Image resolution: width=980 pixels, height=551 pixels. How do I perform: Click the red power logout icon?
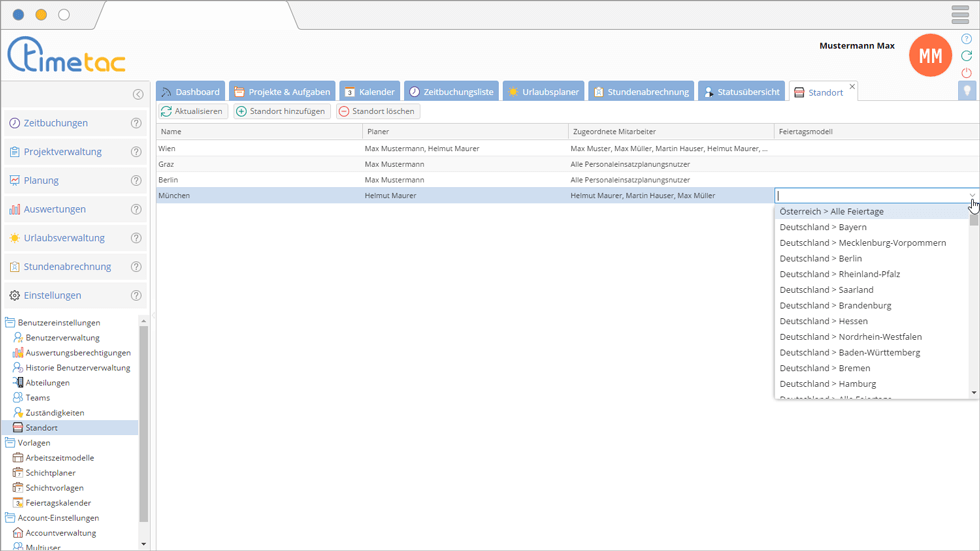966,73
